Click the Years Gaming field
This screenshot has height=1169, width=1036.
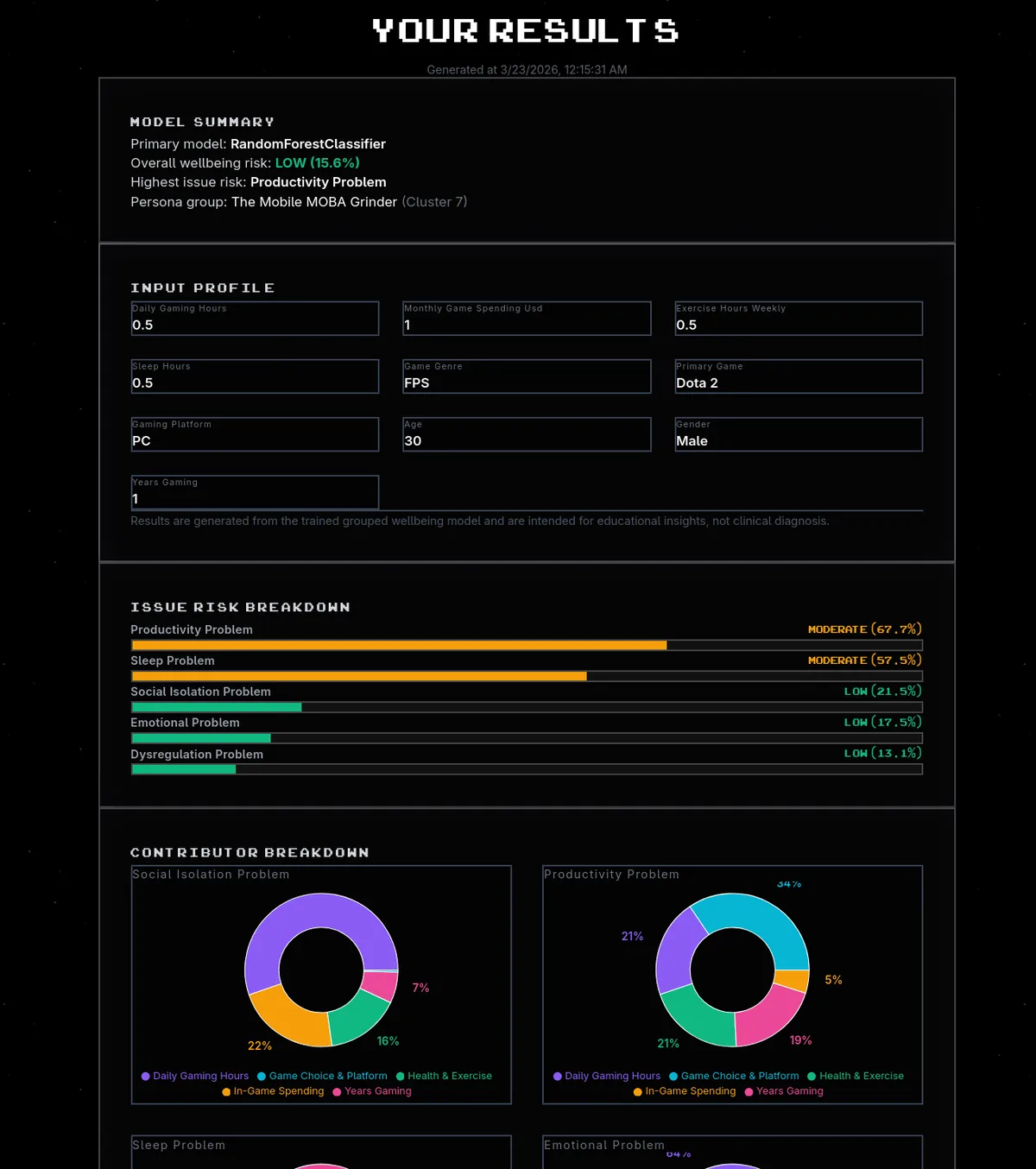(x=255, y=491)
